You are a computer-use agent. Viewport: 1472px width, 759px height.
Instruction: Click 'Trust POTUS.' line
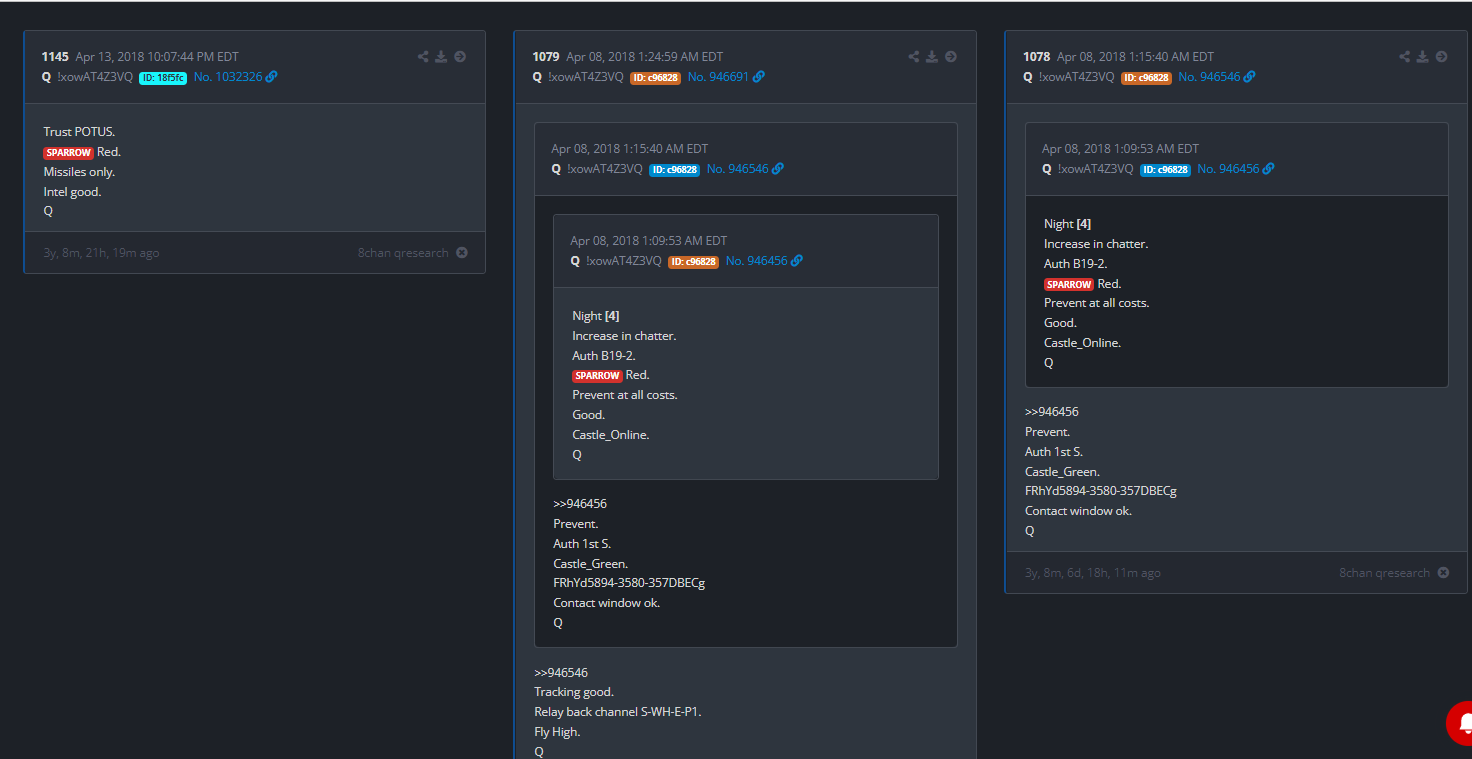click(x=79, y=132)
